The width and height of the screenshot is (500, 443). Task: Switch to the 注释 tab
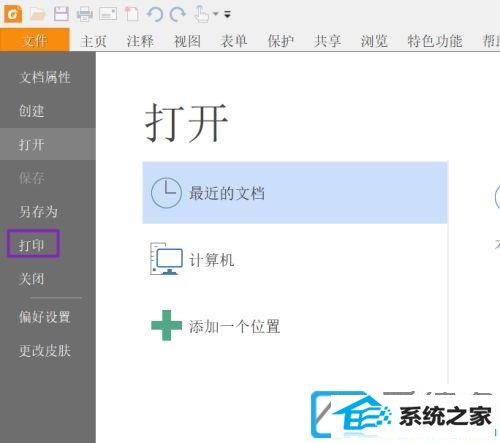click(x=140, y=41)
